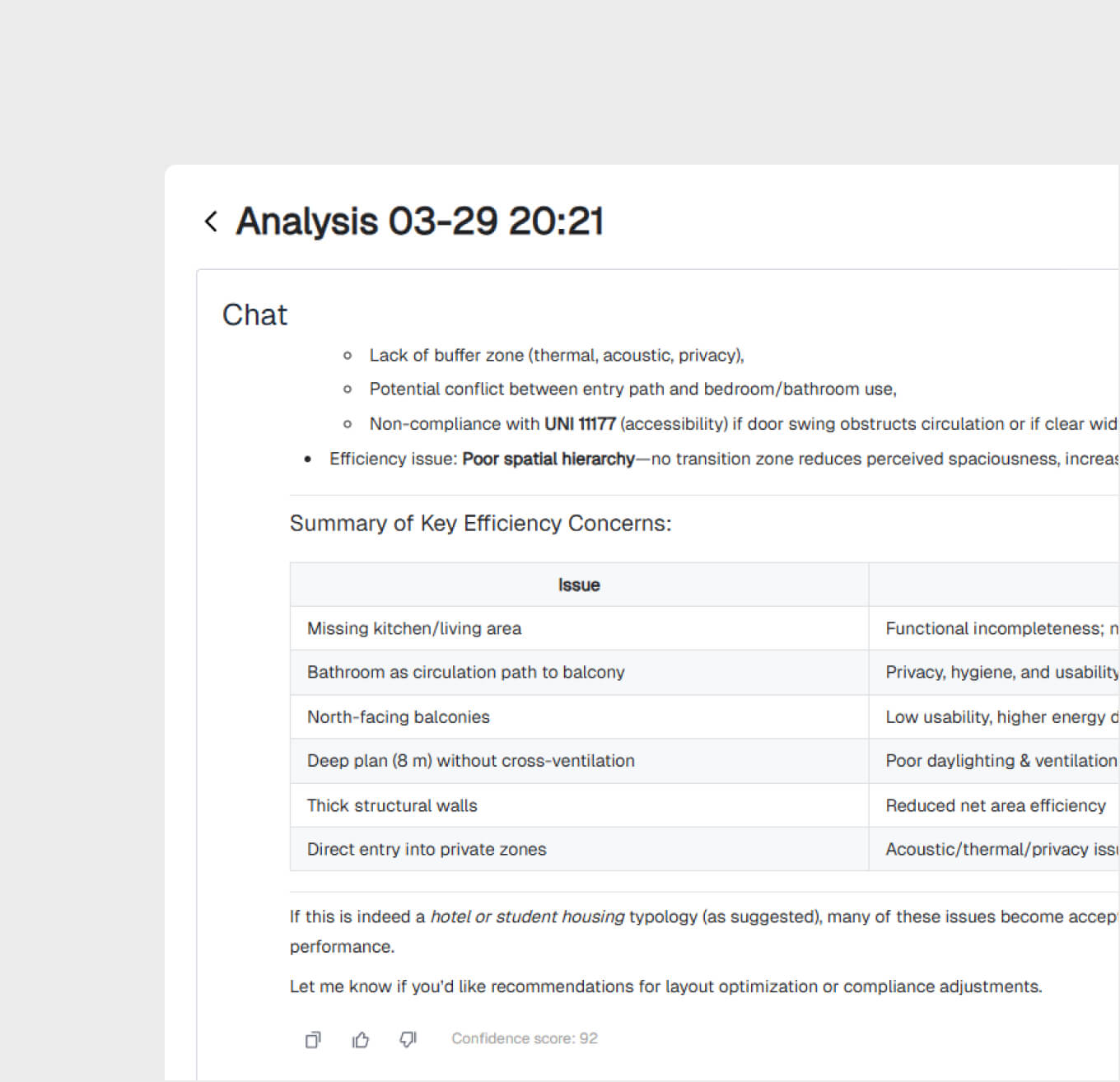Click the Analysis 03-29 20:21 title

point(419,222)
